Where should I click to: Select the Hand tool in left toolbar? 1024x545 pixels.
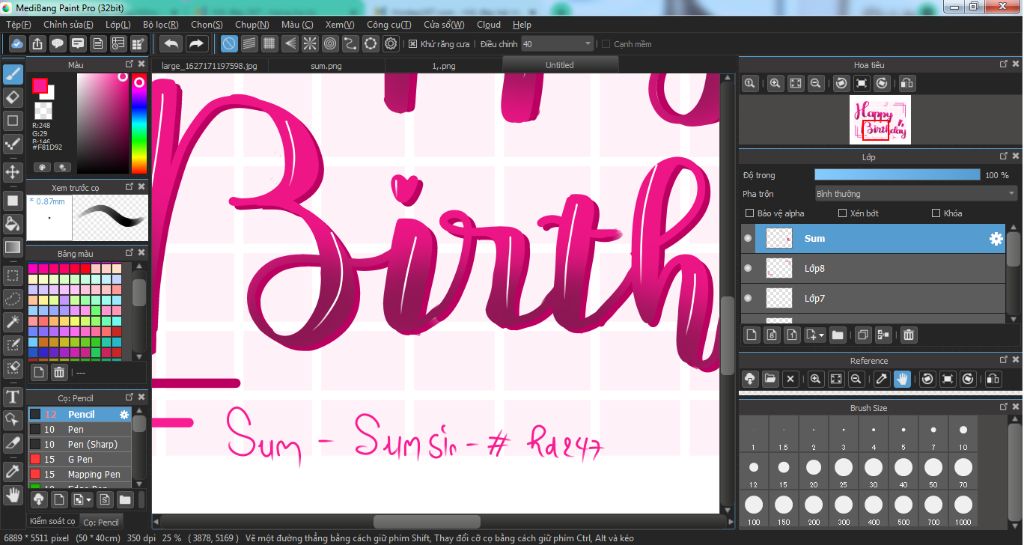pyautogui.click(x=12, y=495)
